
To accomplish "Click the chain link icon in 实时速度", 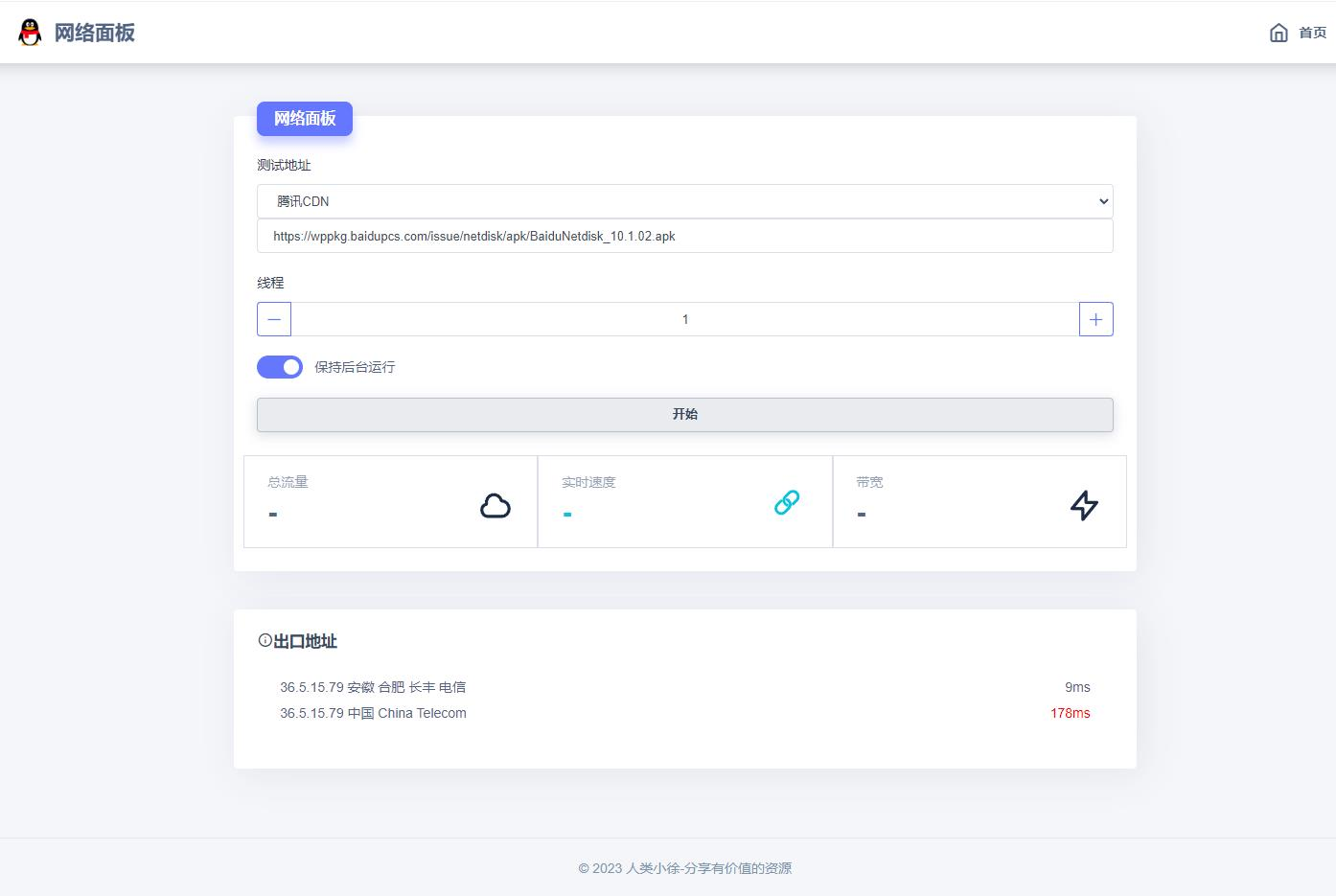I will click(787, 502).
